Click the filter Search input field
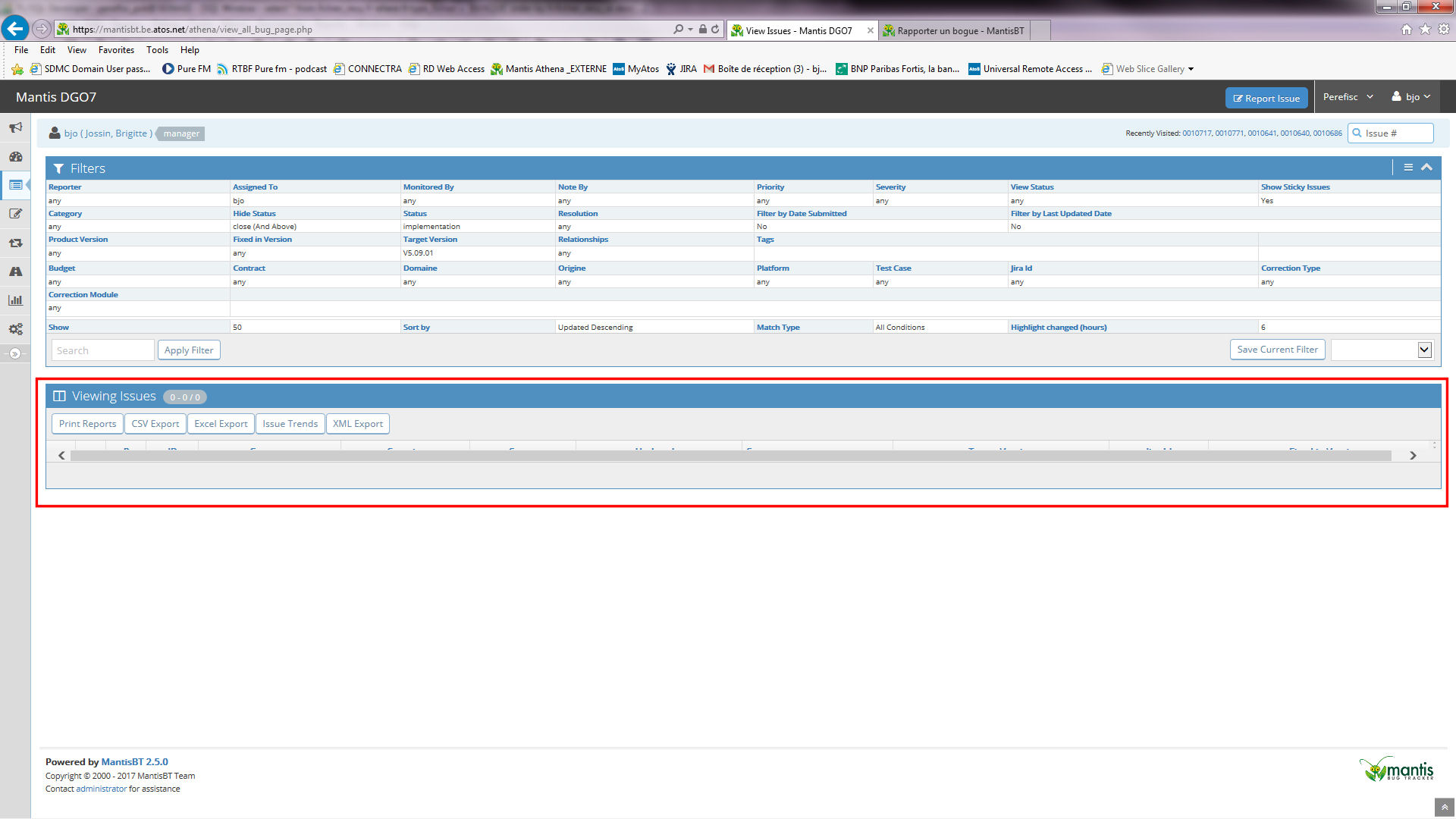 point(102,350)
